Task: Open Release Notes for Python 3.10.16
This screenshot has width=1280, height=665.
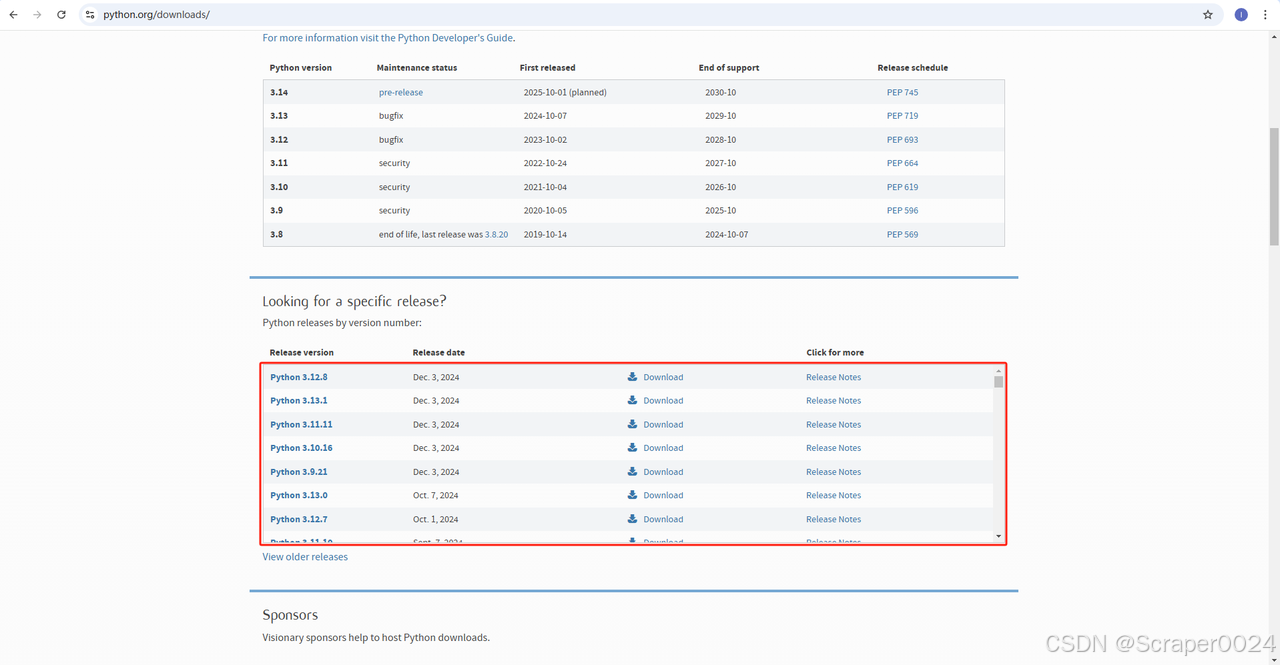Action: [x=833, y=448]
